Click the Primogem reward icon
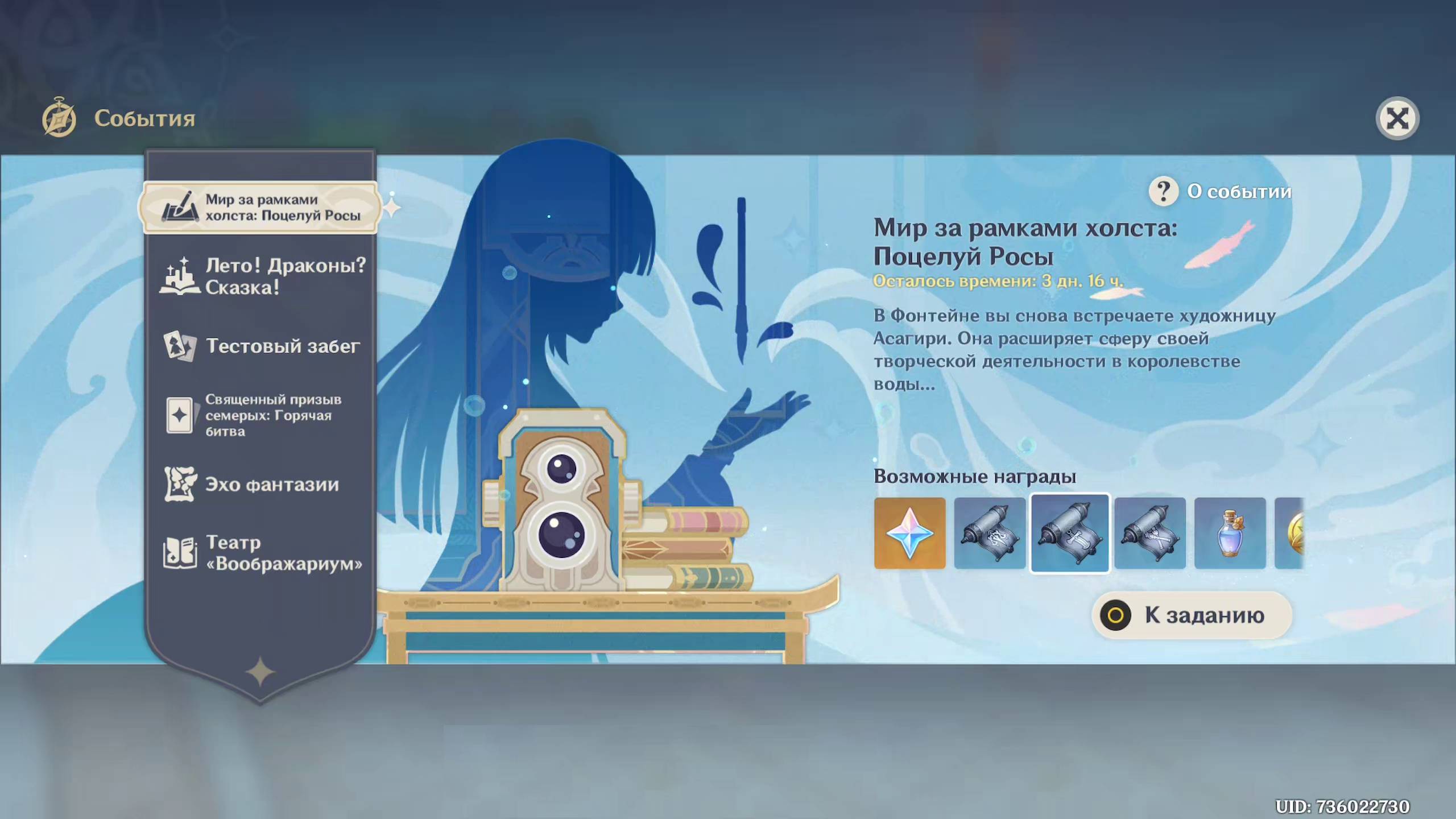The height and width of the screenshot is (819, 1456). click(x=909, y=533)
